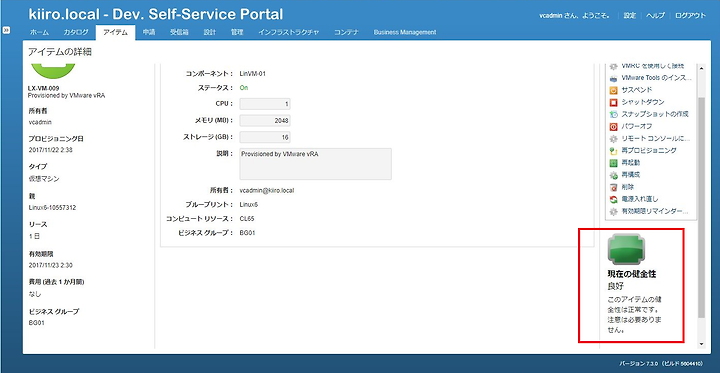Click the 有効期限リマインダー gear icon
The image size is (720, 373).
(x=613, y=212)
